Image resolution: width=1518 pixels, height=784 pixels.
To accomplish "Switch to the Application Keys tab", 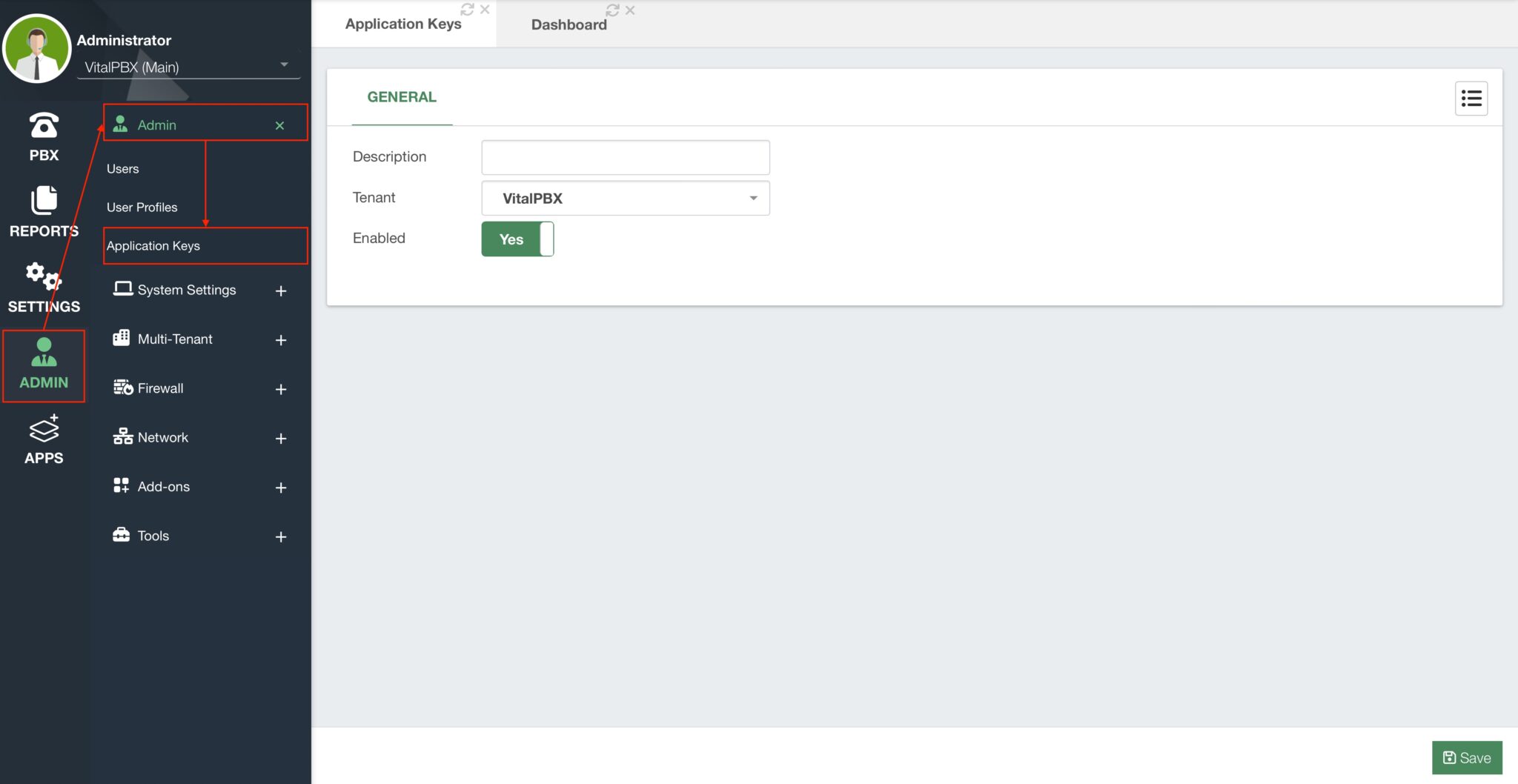I will tap(403, 24).
